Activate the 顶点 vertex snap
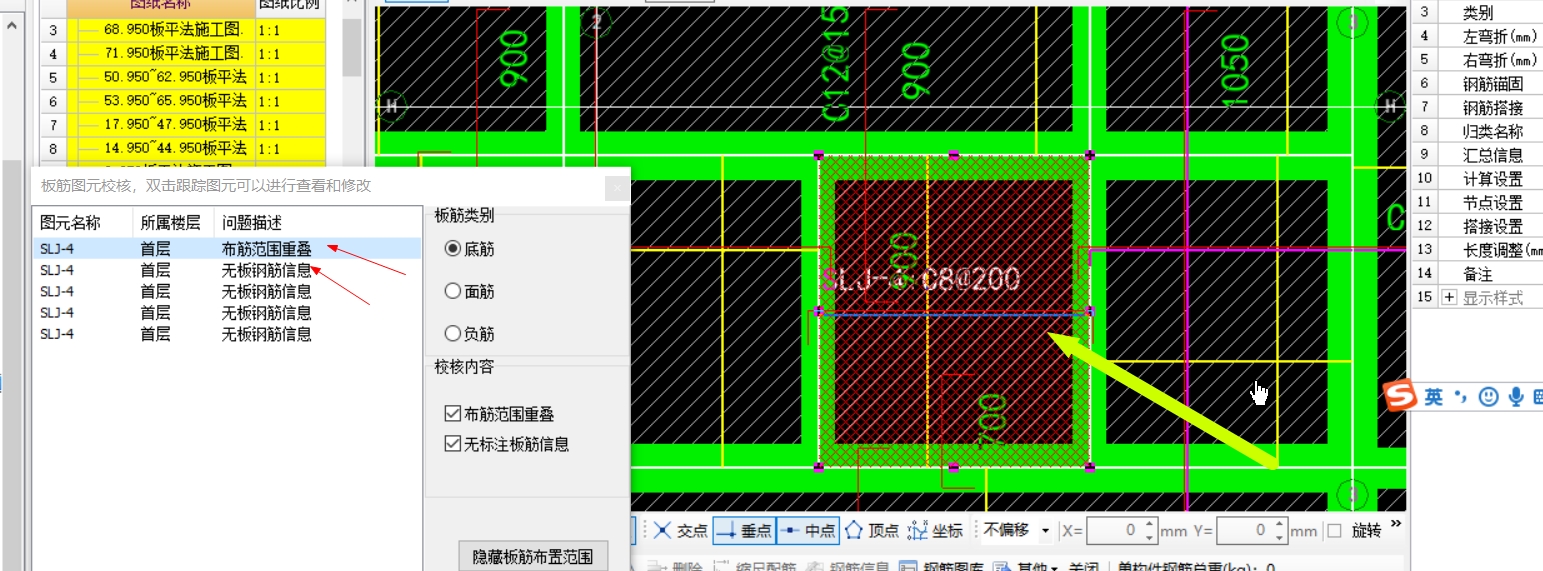1543x571 pixels. point(871,531)
